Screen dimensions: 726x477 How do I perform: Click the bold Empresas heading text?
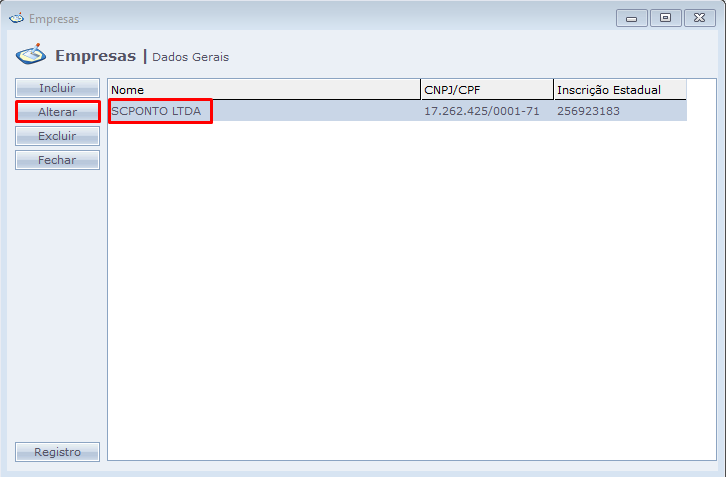95,56
